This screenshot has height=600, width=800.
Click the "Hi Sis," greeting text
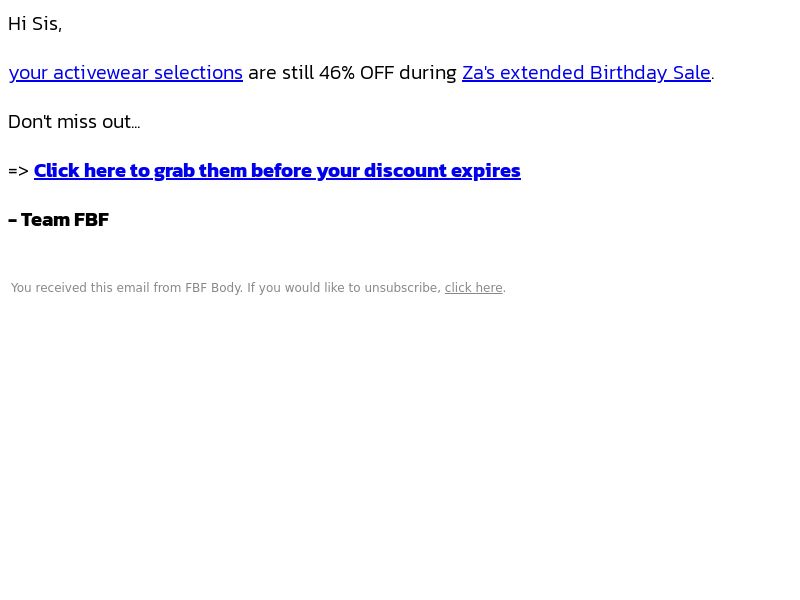coord(35,24)
